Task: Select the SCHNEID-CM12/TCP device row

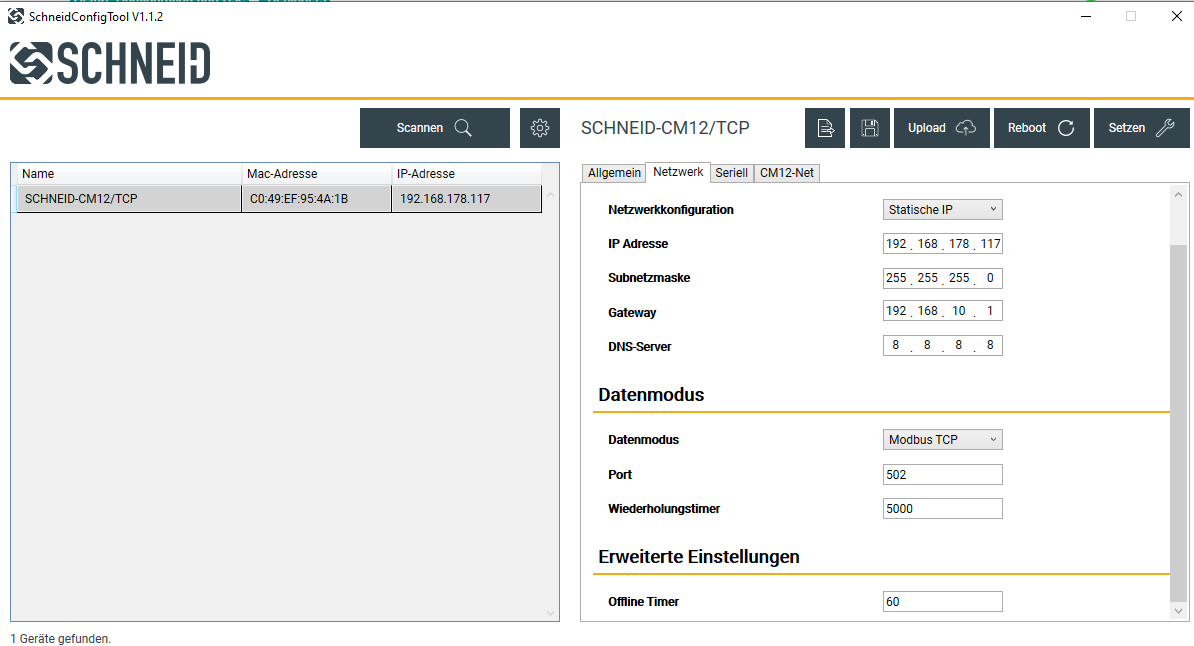Action: [x=280, y=199]
